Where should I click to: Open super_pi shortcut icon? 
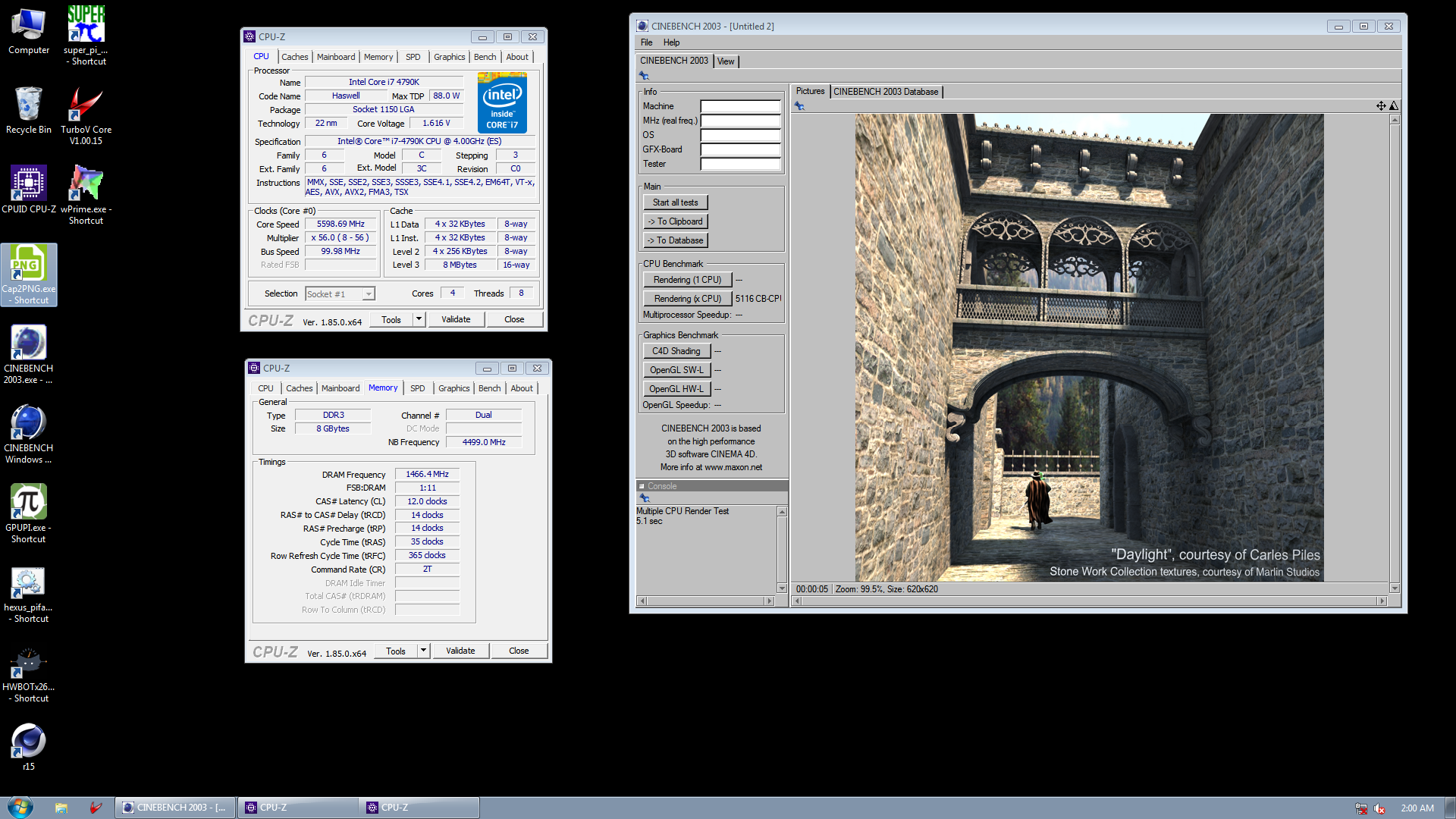(x=86, y=35)
